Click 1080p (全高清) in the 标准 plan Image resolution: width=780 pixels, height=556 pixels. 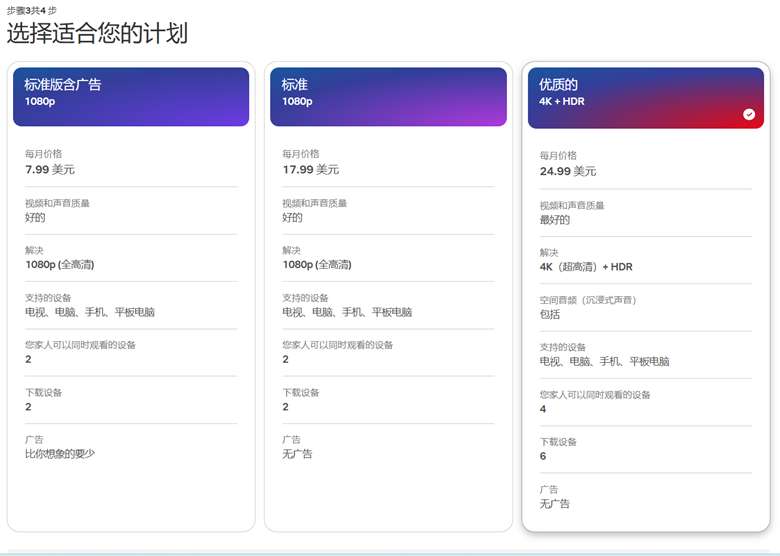(316, 265)
